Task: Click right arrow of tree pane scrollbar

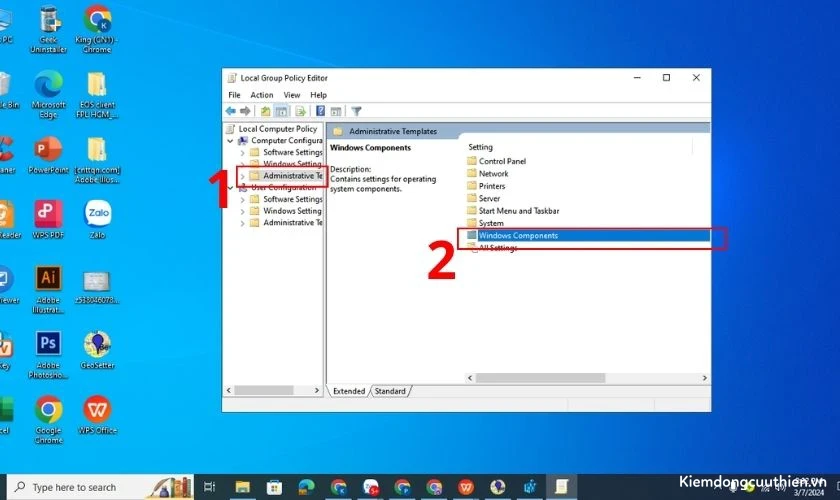Action: (x=317, y=391)
